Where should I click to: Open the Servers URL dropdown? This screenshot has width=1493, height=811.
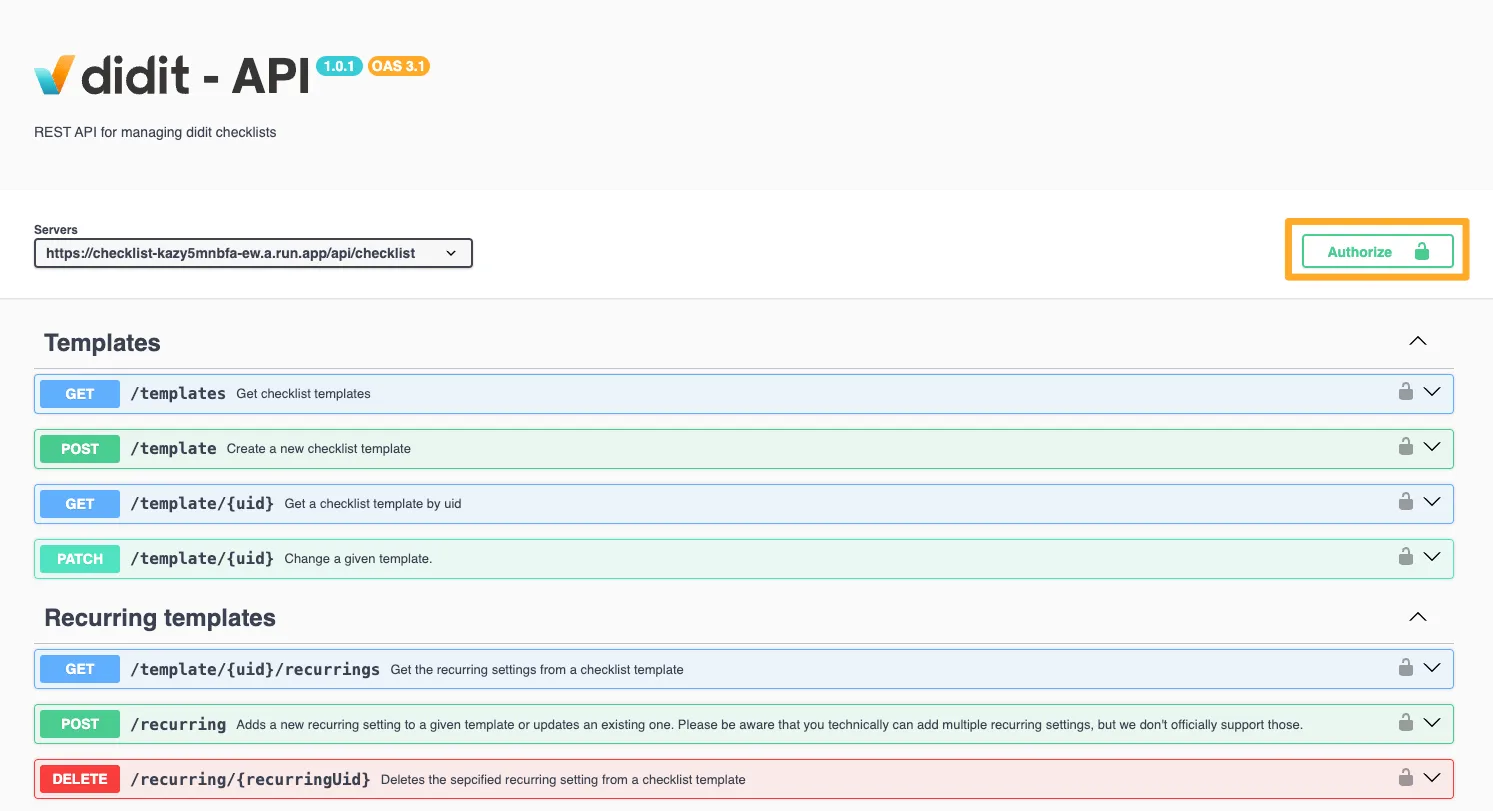[253, 253]
